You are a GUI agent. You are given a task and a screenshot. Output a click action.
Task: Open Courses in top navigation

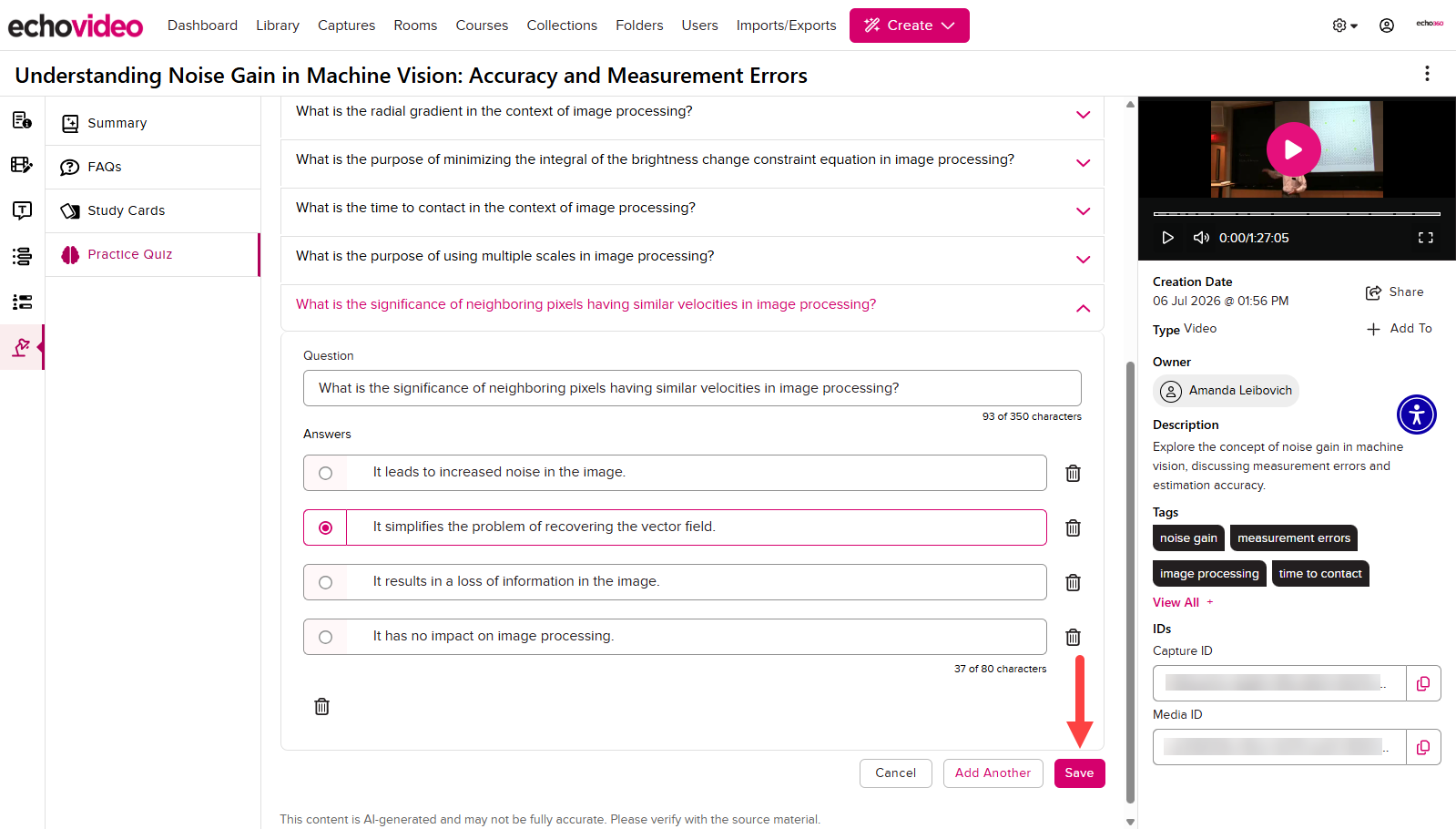(x=482, y=26)
